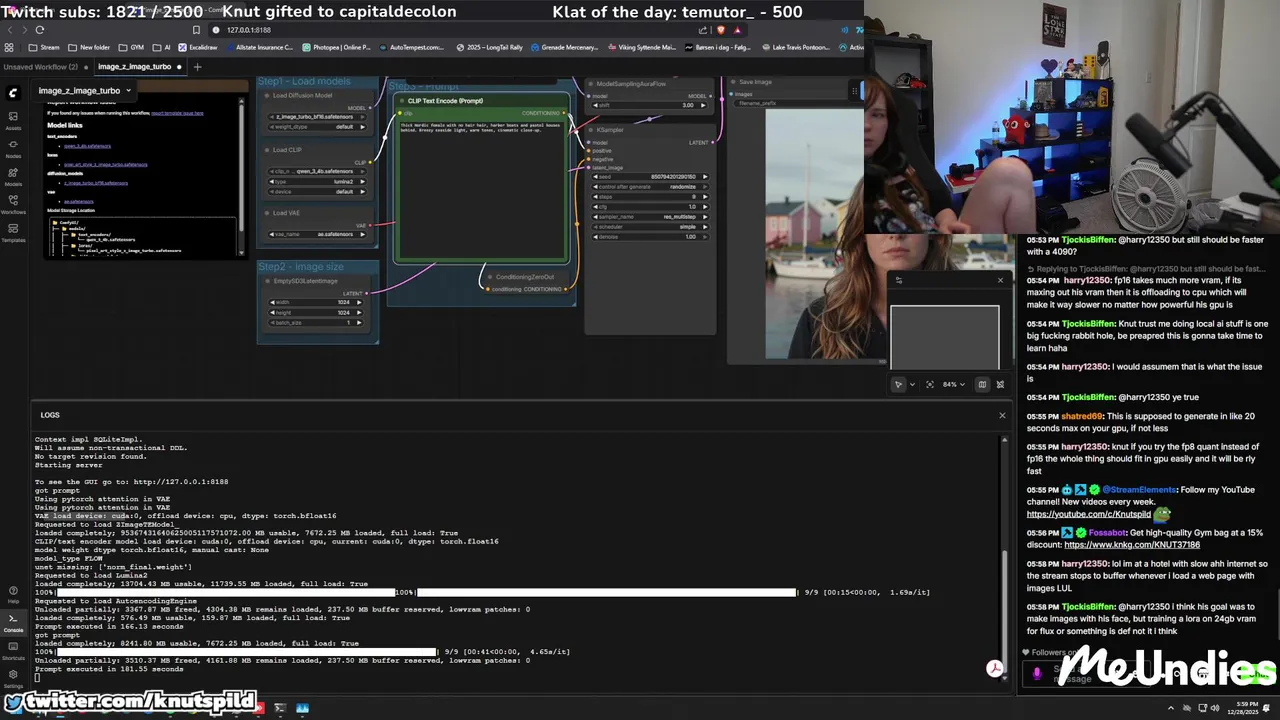This screenshot has height=720, width=1280.
Task: Close the minimap panel
Action: pos(1000,280)
